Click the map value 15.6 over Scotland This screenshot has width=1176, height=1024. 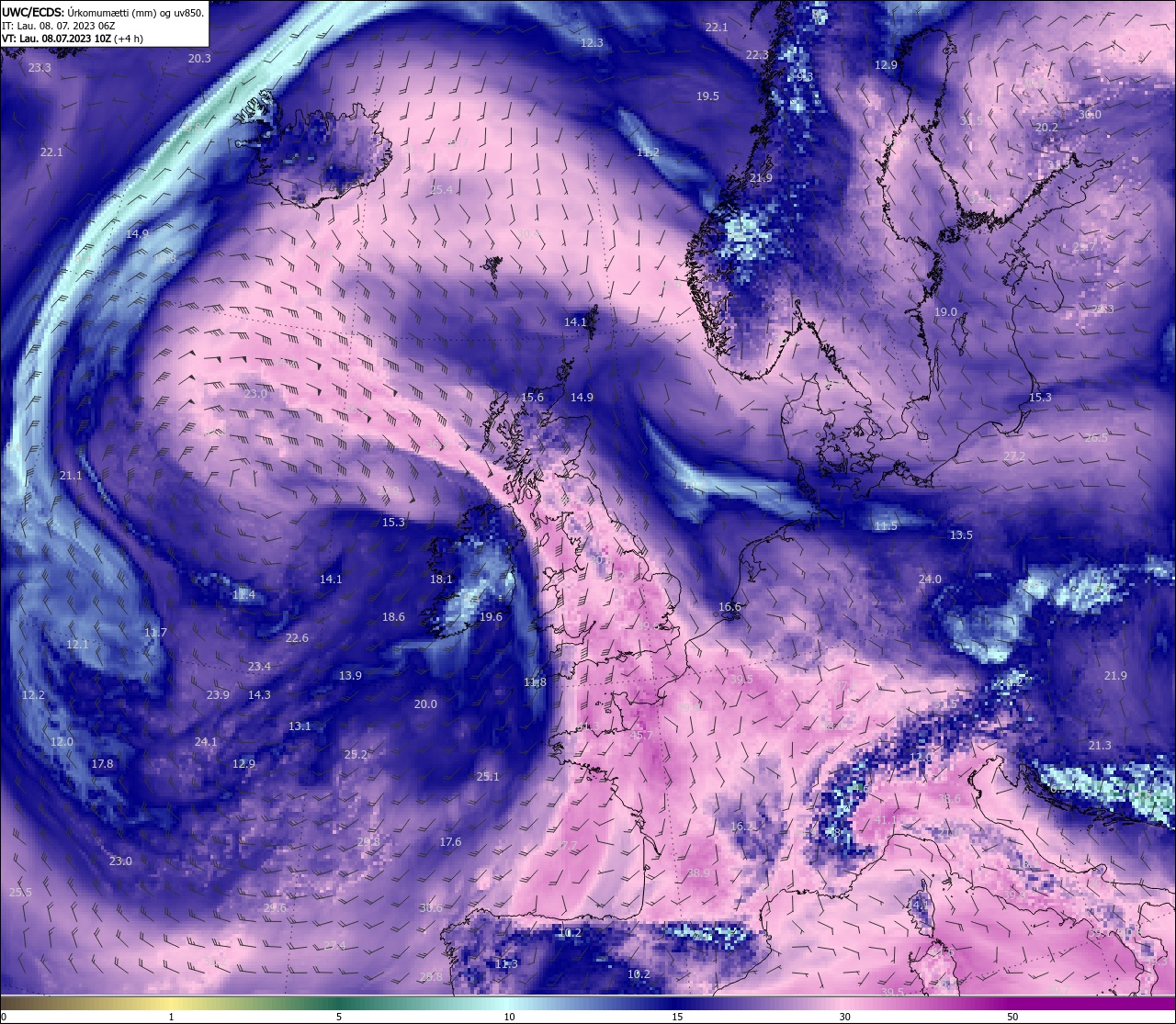[533, 398]
